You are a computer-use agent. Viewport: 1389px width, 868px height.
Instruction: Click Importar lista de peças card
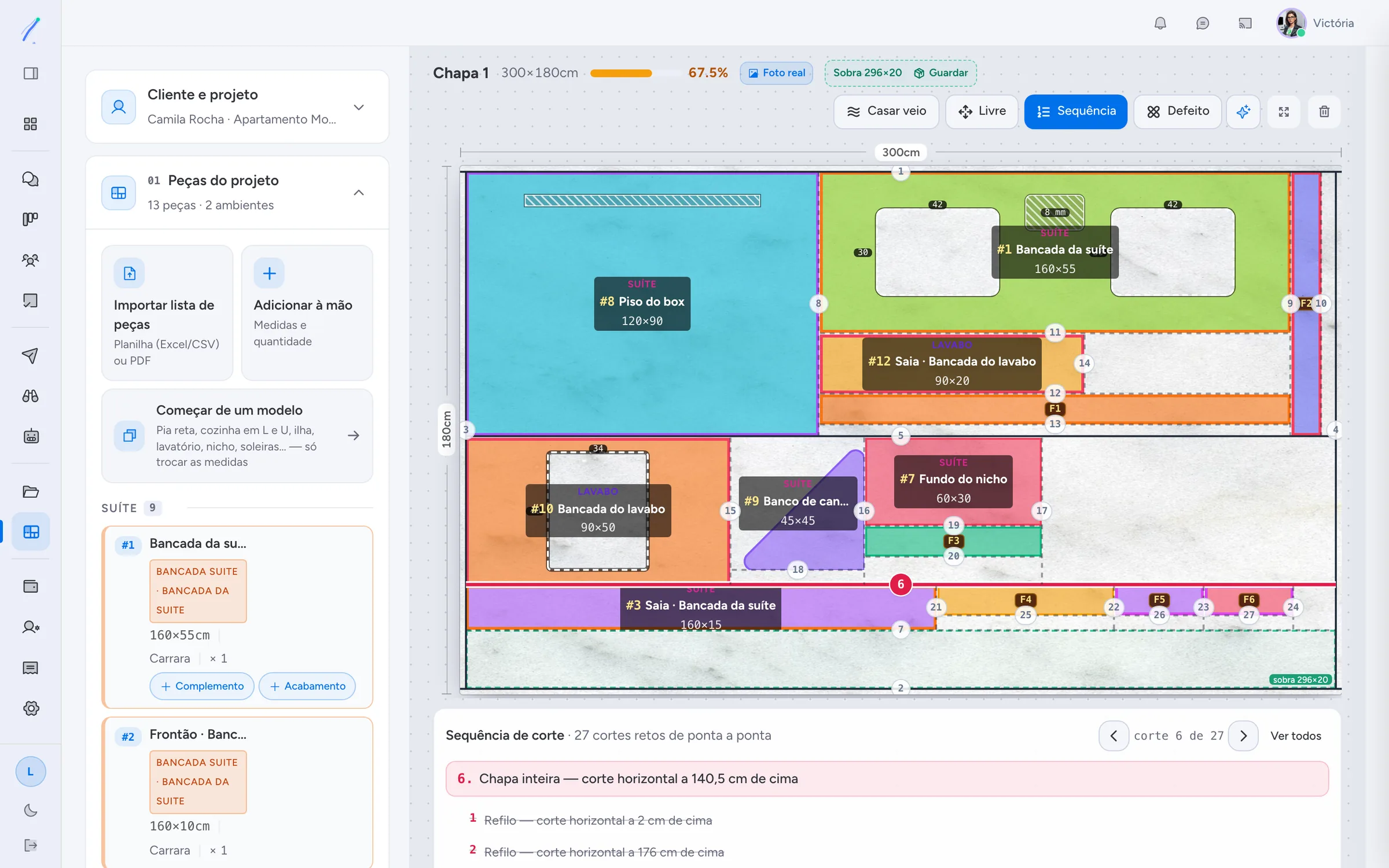(x=167, y=312)
